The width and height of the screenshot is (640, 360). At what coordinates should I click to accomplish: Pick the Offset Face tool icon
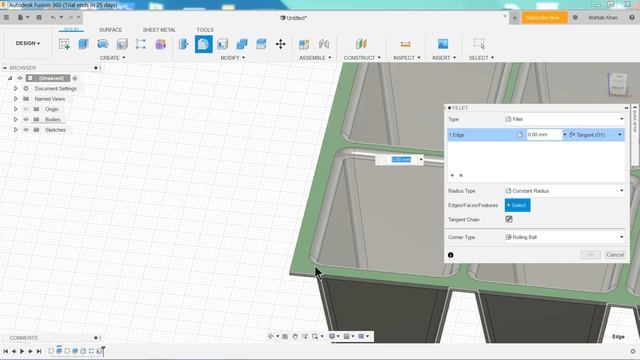point(261,44)
